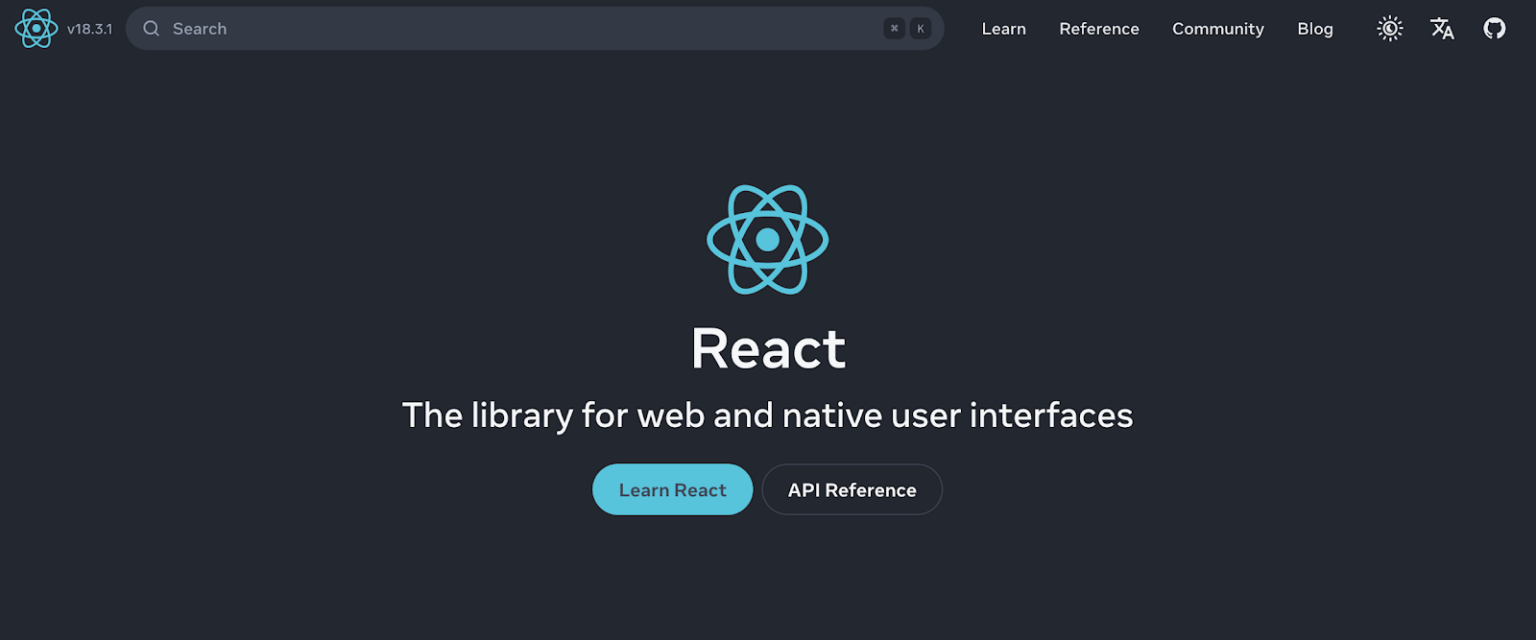Click into the Search input field
This screenshot has height=640, width=1536.
(400, 28)
